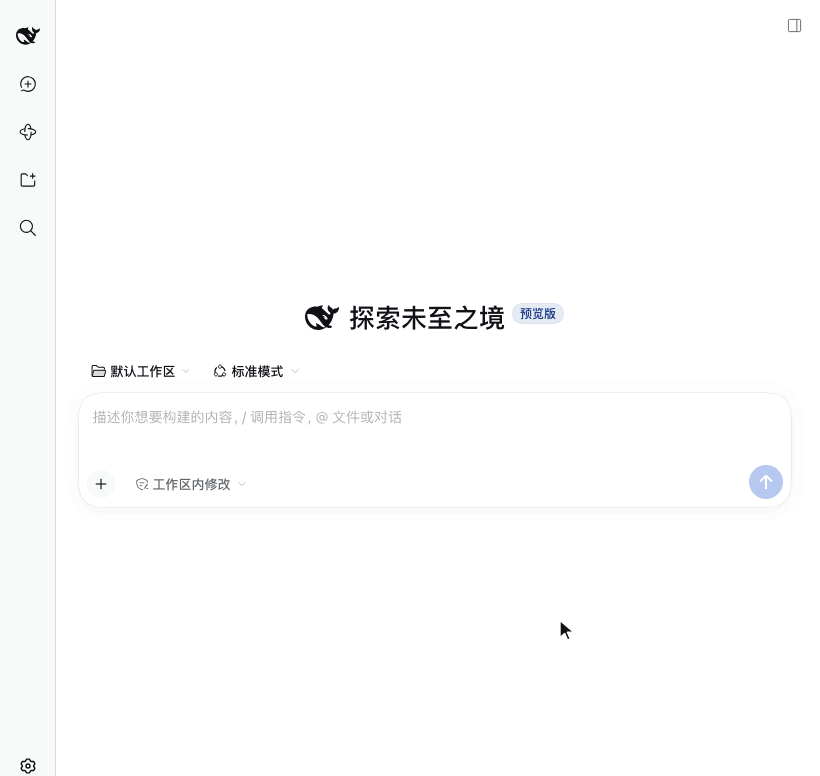Open search from the sidebar
The image size is (820, 776).
28,228
